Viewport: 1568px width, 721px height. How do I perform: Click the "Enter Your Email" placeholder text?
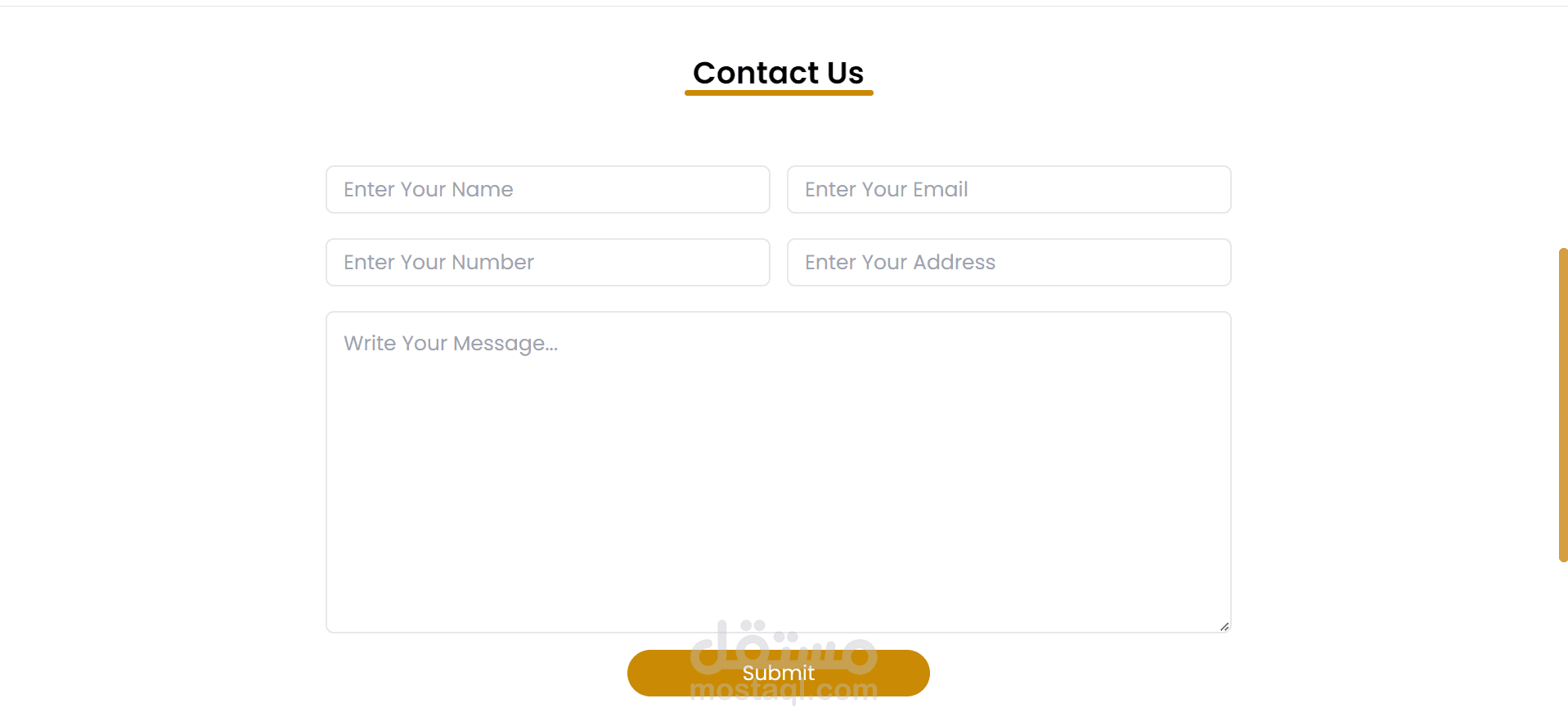click(886, 190)
